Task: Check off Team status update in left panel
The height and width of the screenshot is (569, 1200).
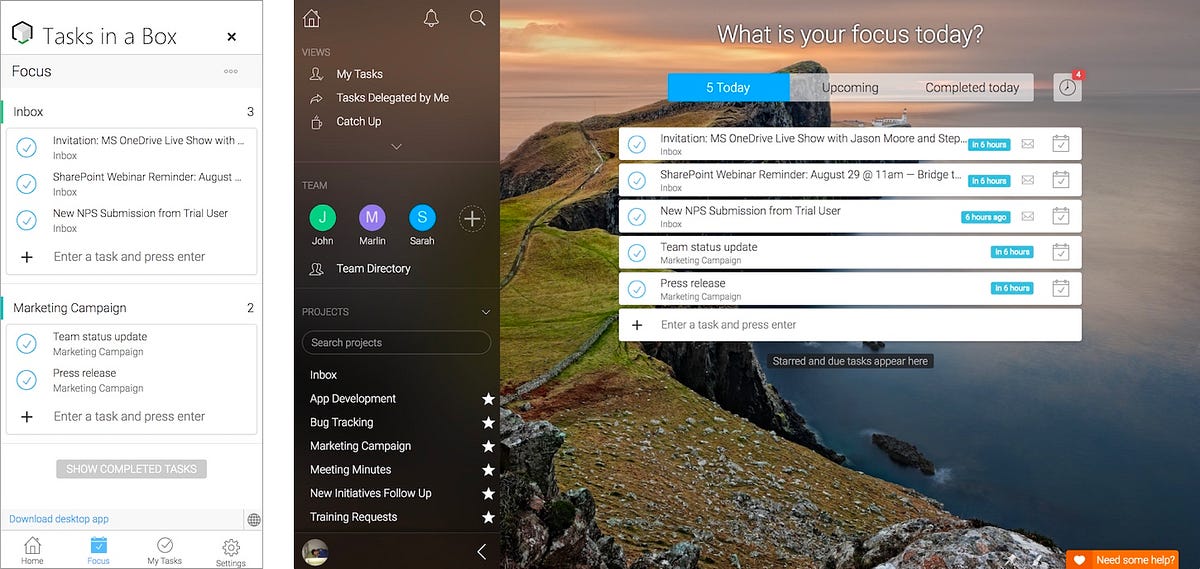Action: coord(27,343)
